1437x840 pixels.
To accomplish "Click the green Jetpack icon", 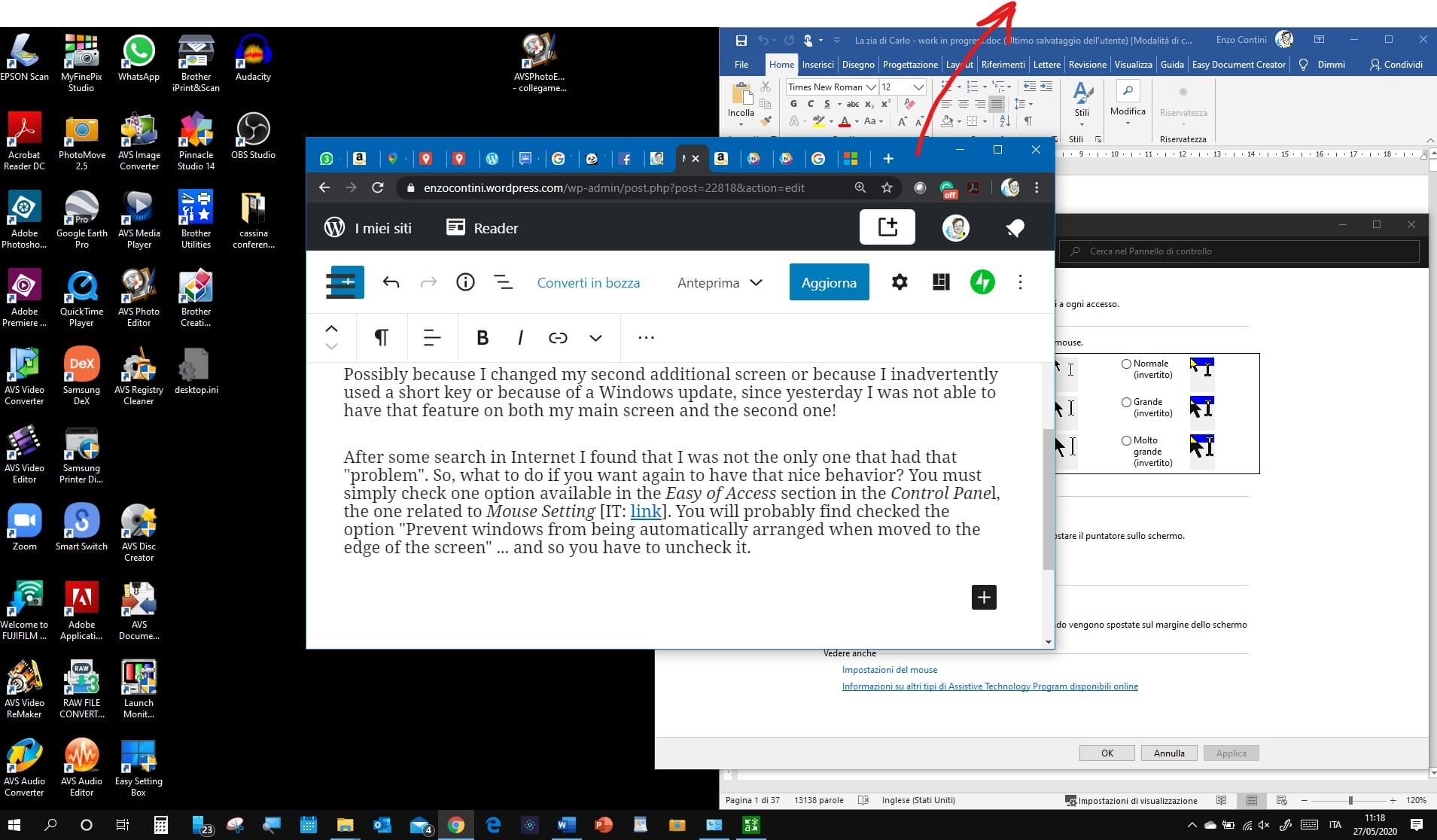I will coord(982,282).
